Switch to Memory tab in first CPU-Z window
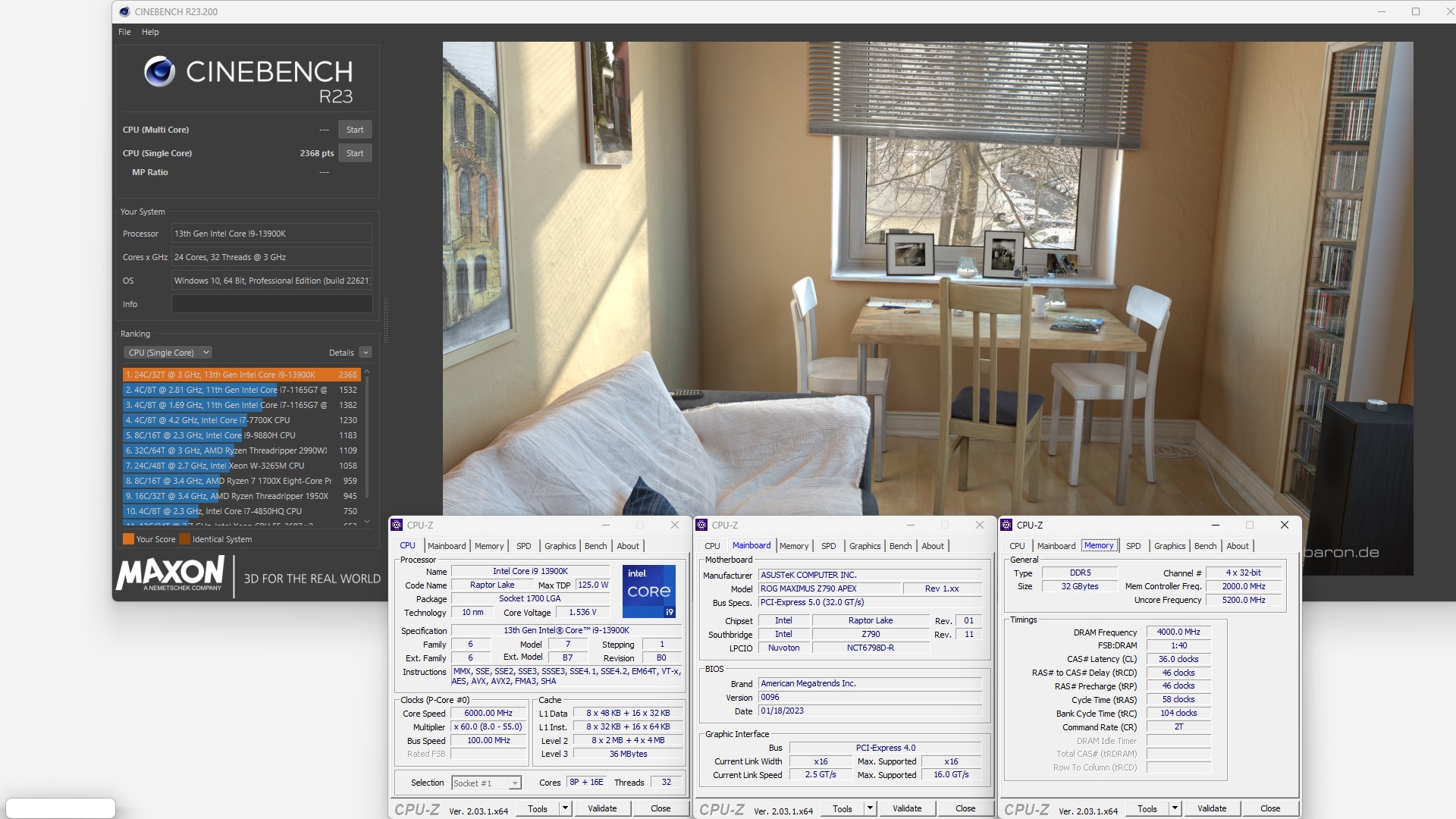 (489, 546)
